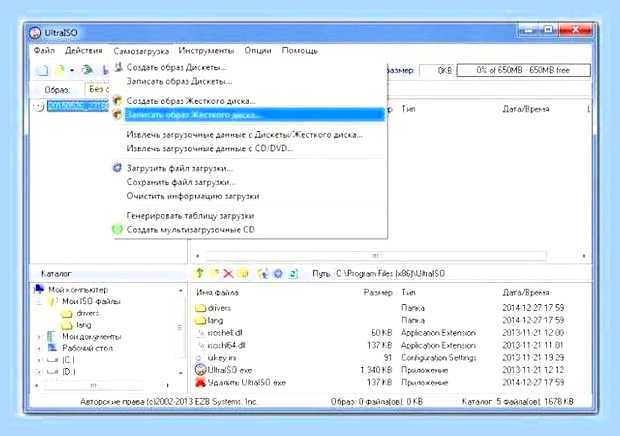Collapse the Мои ISO файлы node
The image size is (620, 436).
coord(39,302)
